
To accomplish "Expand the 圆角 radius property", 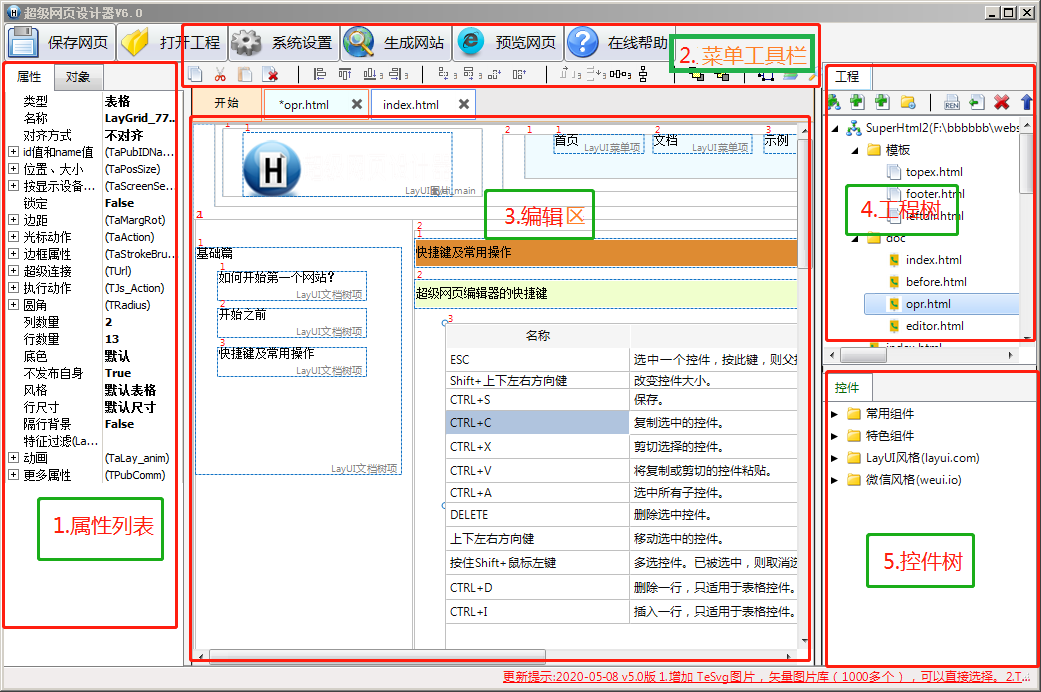I will pos(13,305).
